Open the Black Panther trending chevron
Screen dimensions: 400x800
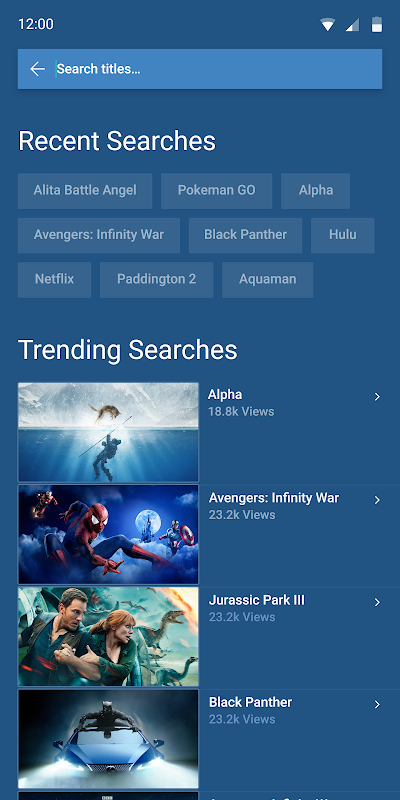coord(377,705)
